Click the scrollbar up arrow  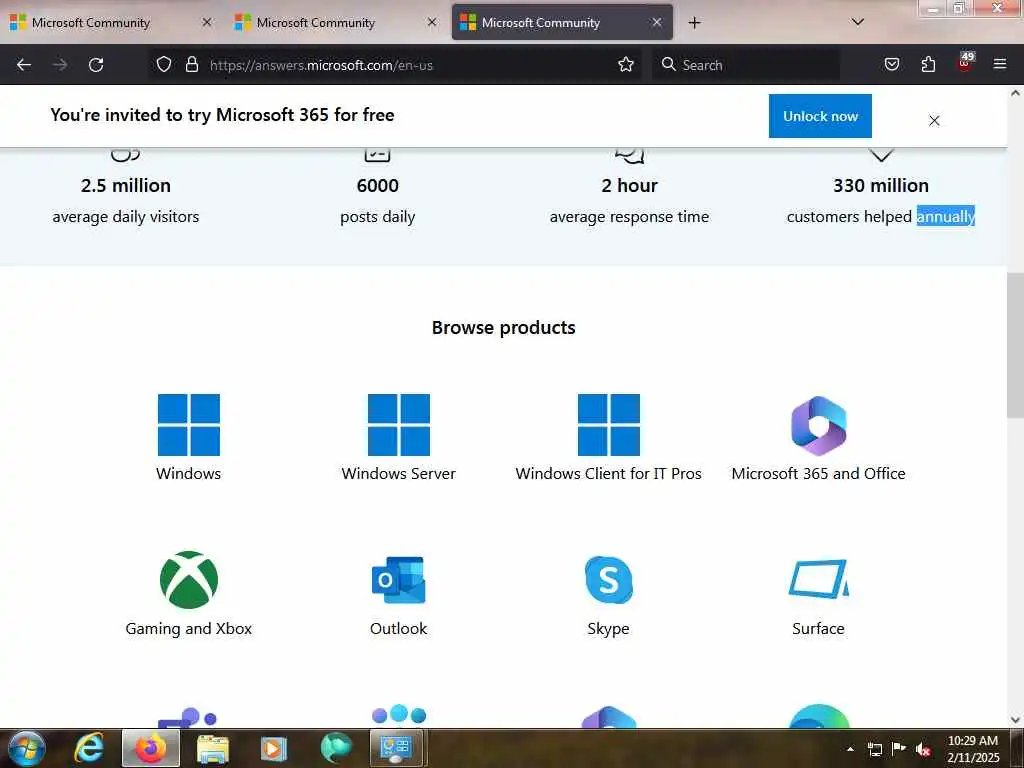pos(1015,93)
